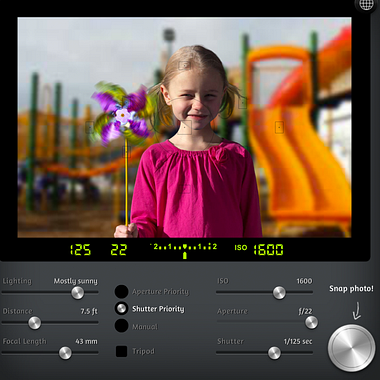Viewport: 380px width, 380px height.
Task: Click the Distance slider knob
Action: coord(34,323)
